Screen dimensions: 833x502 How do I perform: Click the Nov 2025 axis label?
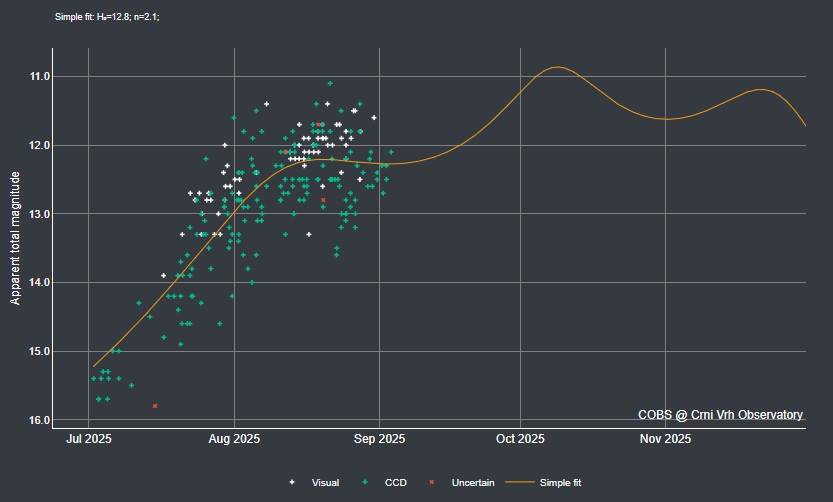(x=665, y=439)
